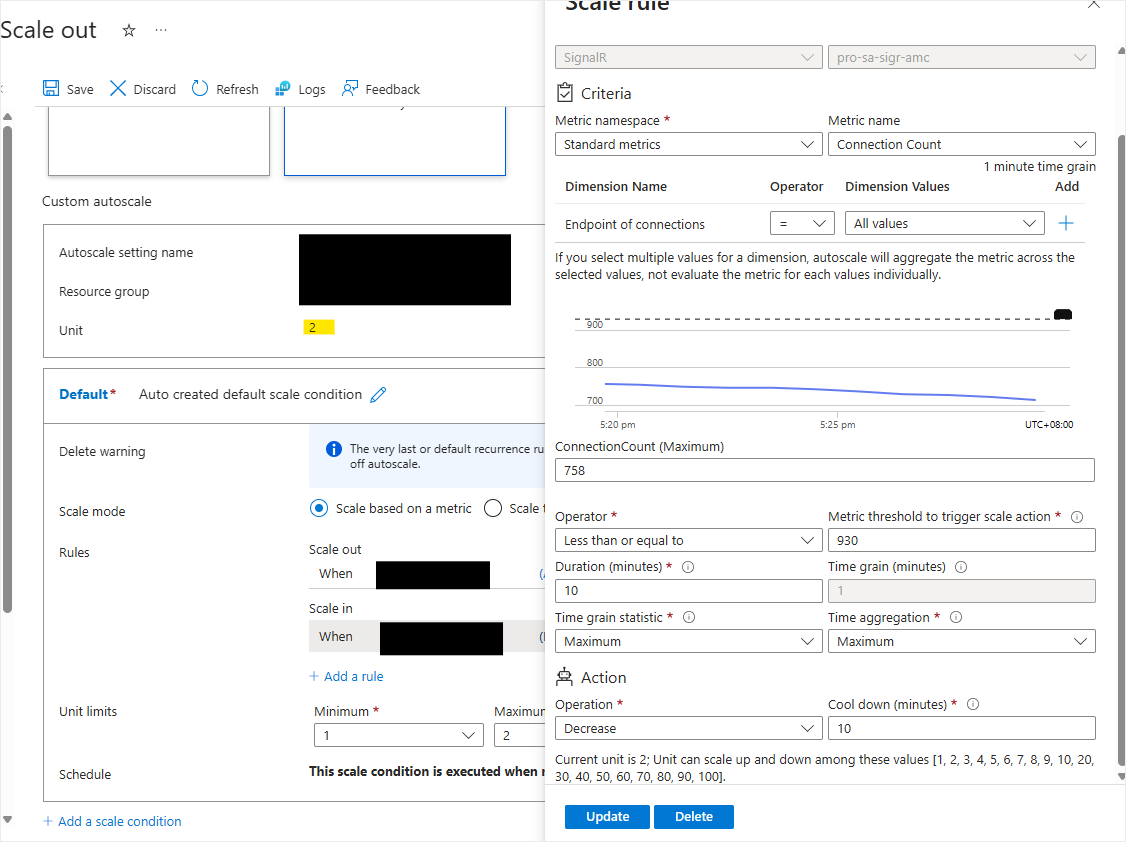Click the Metric threshold 930 field

[962, 541]
